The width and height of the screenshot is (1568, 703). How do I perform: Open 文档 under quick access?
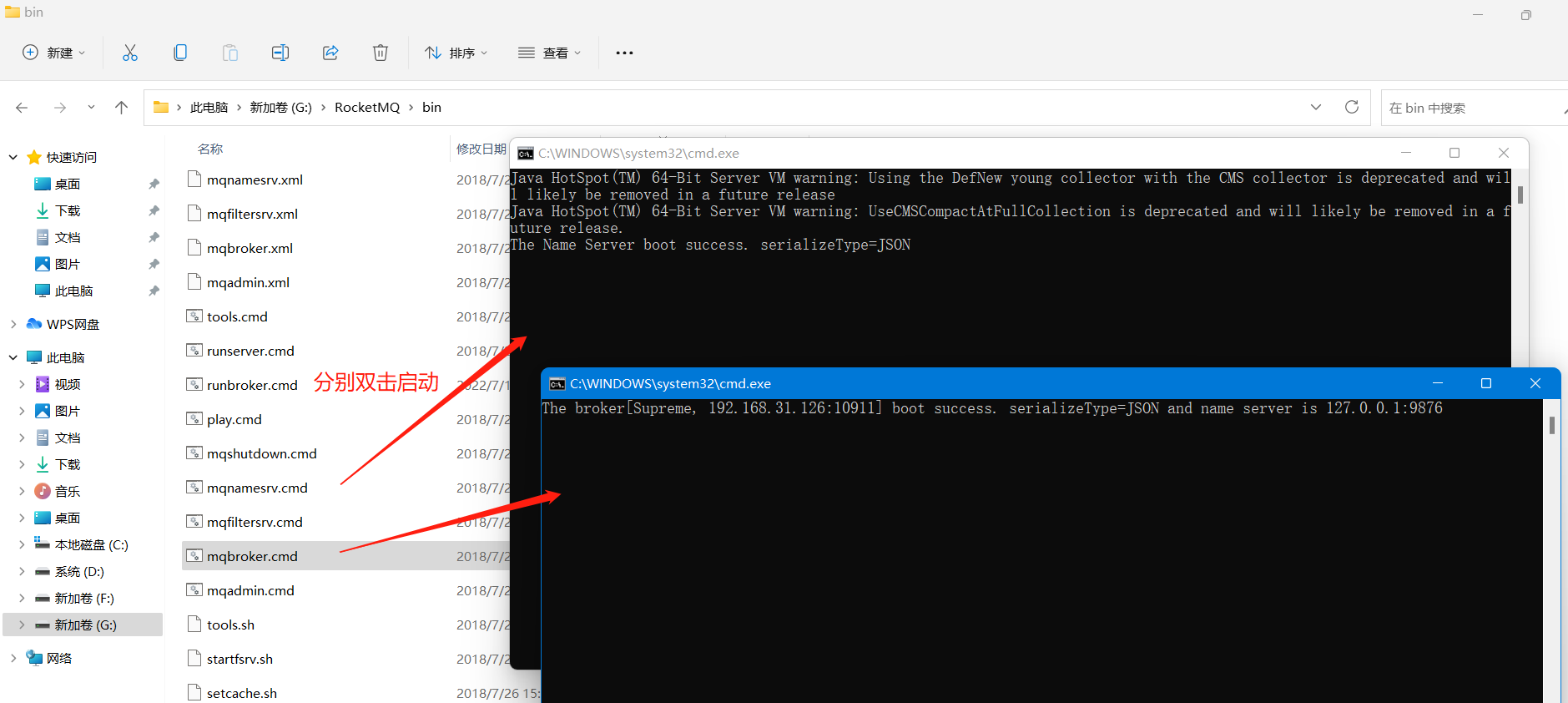pos(68,237)
